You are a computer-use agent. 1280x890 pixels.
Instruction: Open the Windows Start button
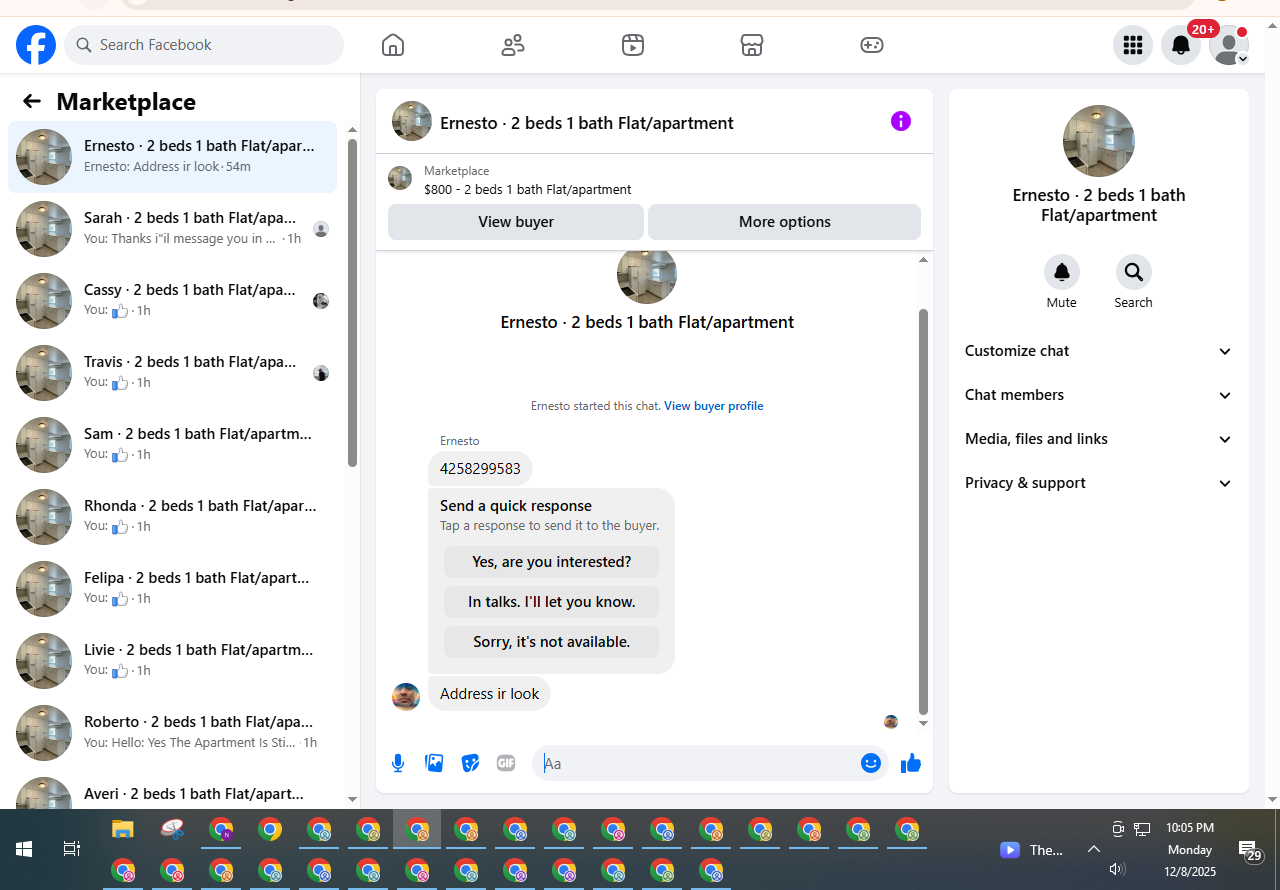coord(24,849)
